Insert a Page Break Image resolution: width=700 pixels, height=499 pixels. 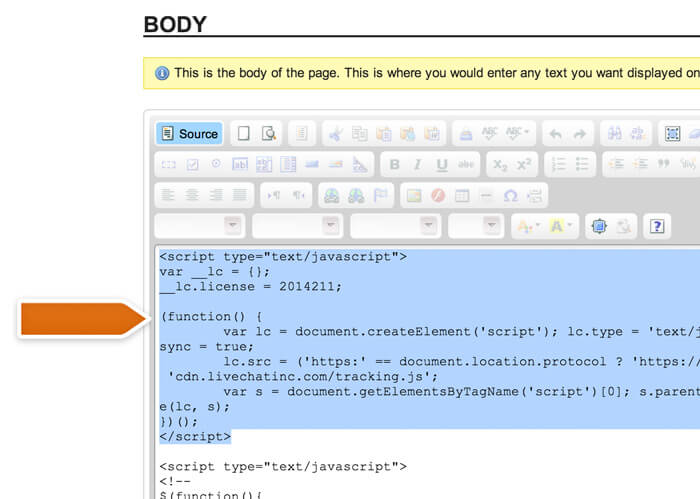(534, 195)
